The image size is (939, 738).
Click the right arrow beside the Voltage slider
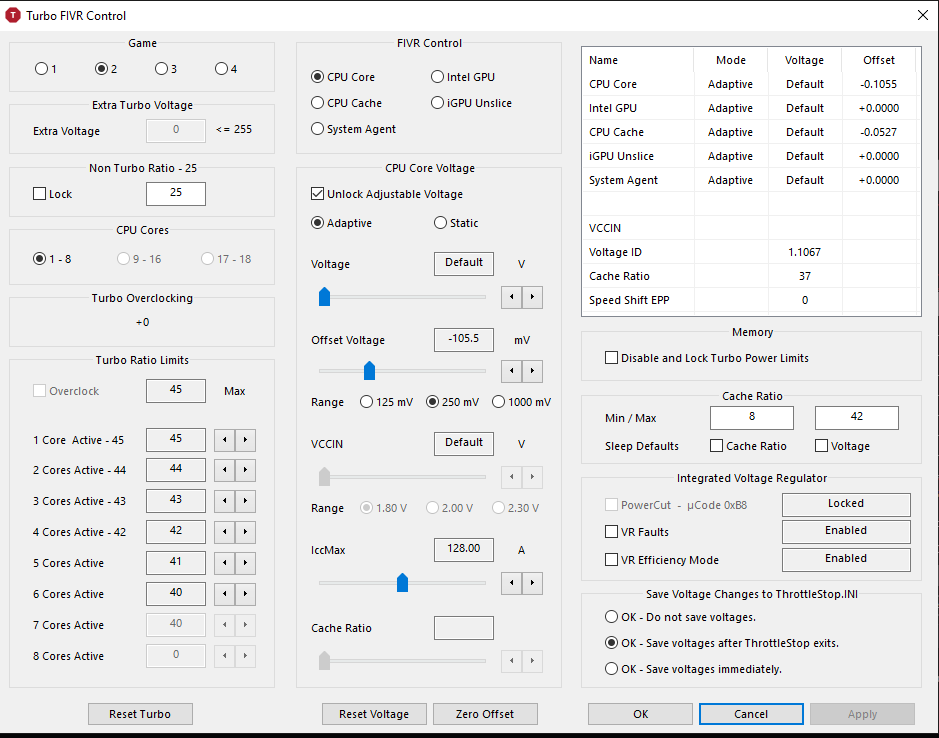pos(532,297)
